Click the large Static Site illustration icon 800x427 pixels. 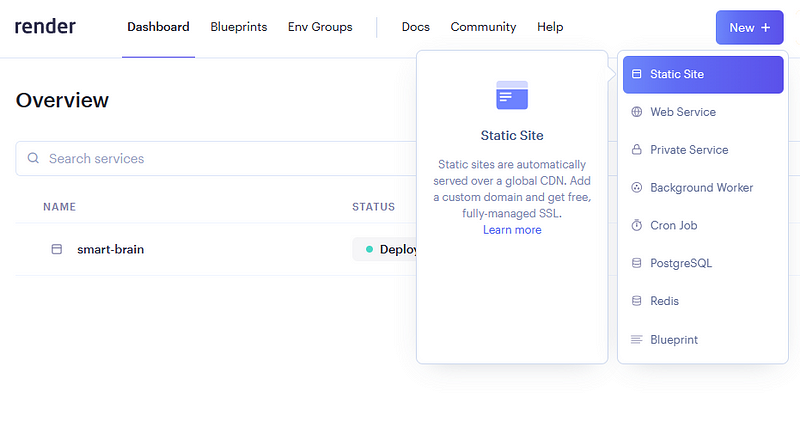click(x=512, y=95)
